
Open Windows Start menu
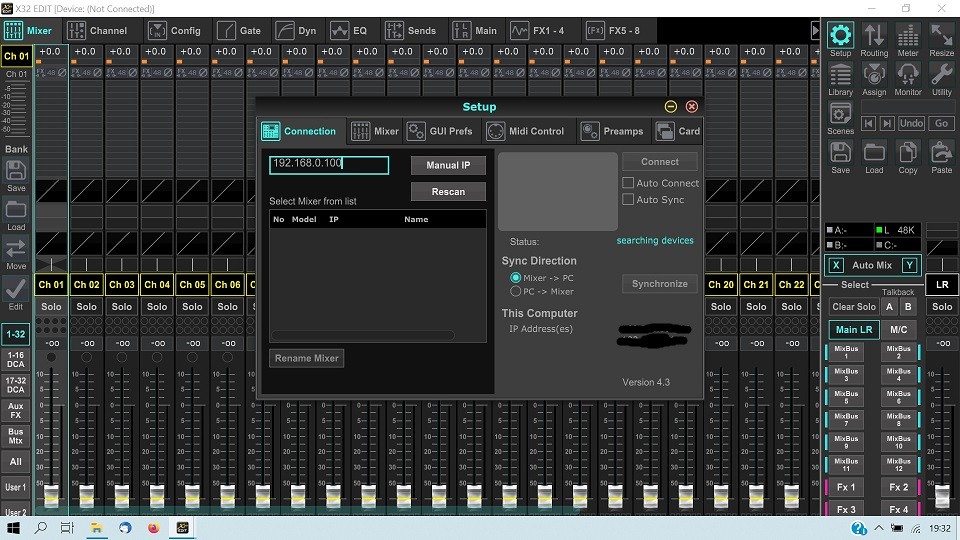point(13,528)
